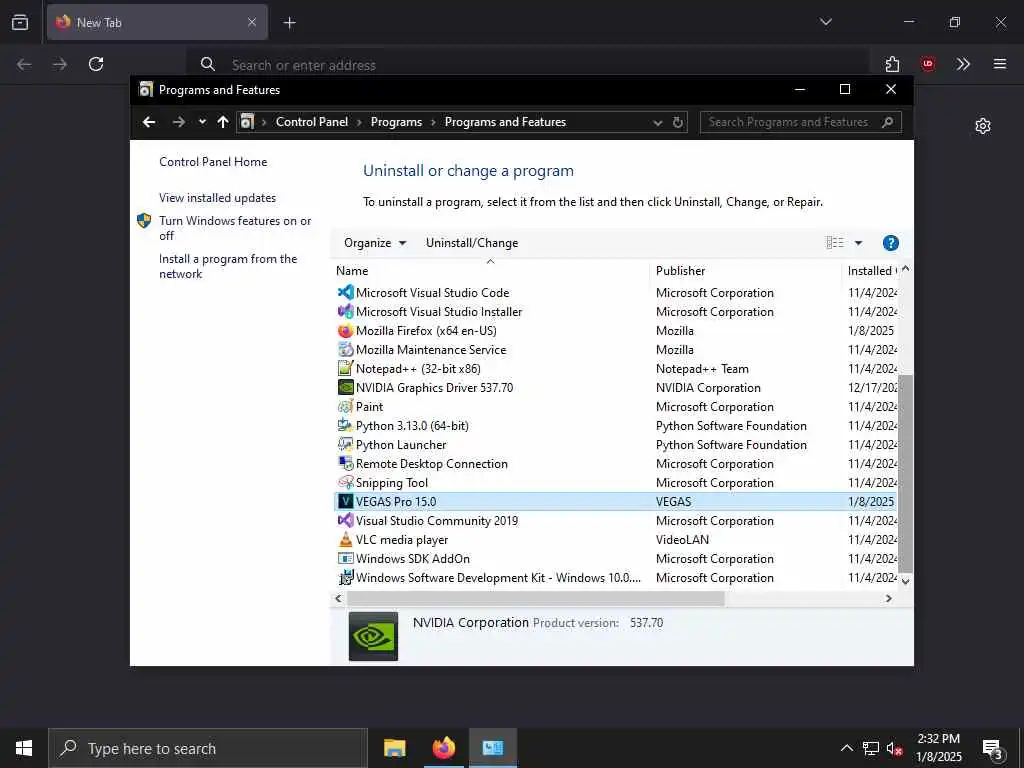Screen dimensions: 1024x768
Task: Open the Windows Start menu
Action: 24,748
